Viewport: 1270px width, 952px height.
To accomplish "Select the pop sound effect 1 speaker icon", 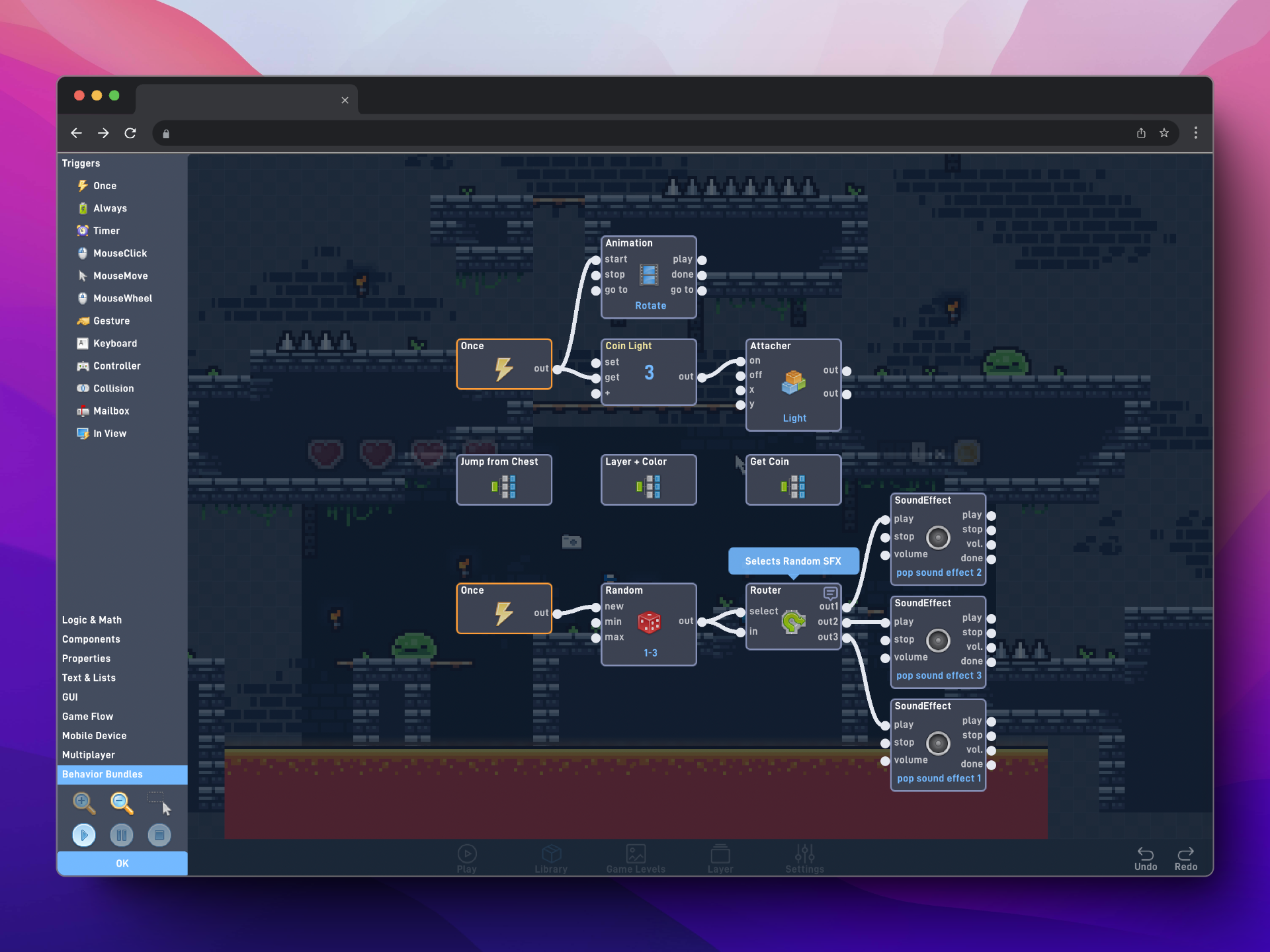I will coord(938,743).
